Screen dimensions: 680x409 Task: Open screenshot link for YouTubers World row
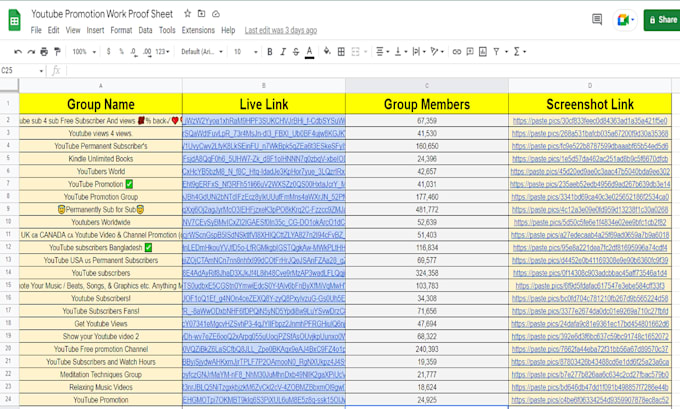(590, 171)
